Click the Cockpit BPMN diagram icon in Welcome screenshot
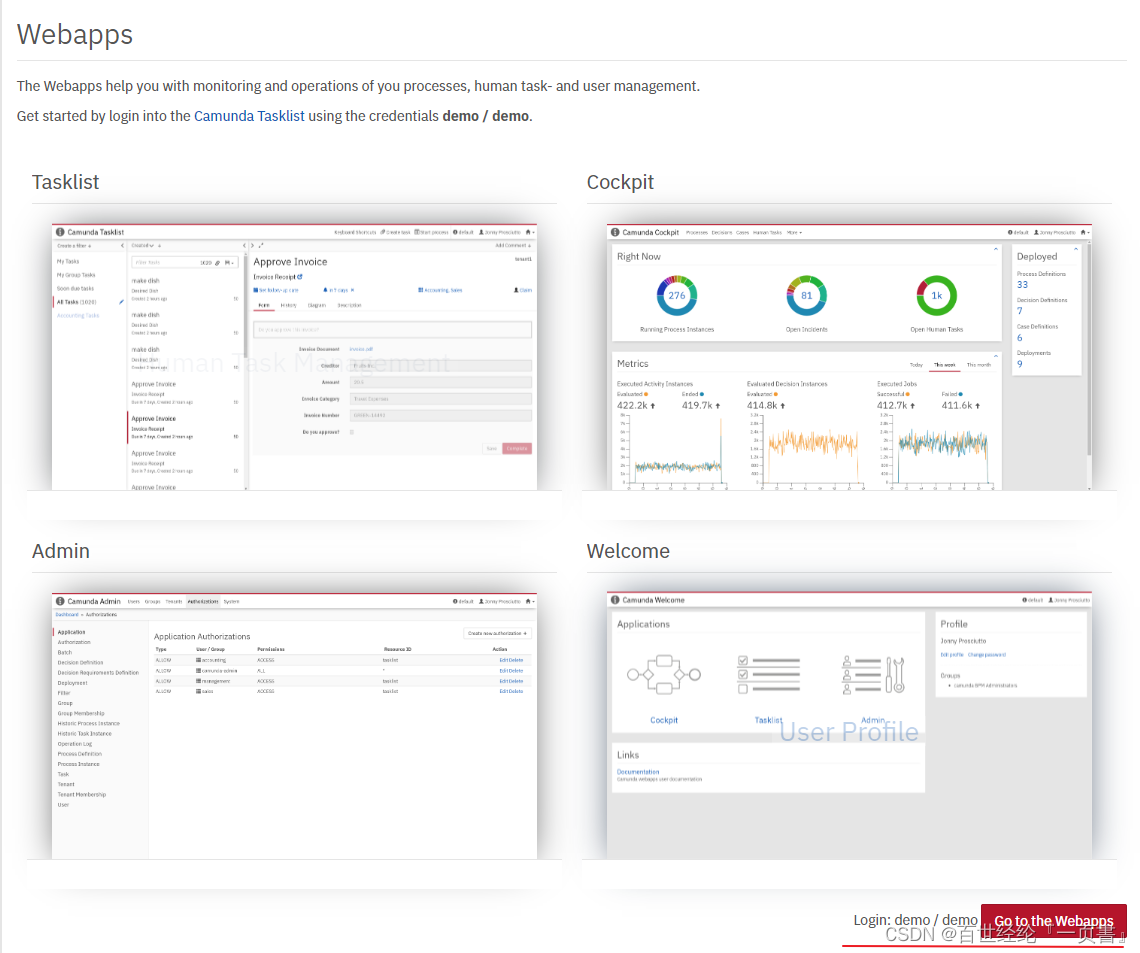 click(x=664, y=675)
